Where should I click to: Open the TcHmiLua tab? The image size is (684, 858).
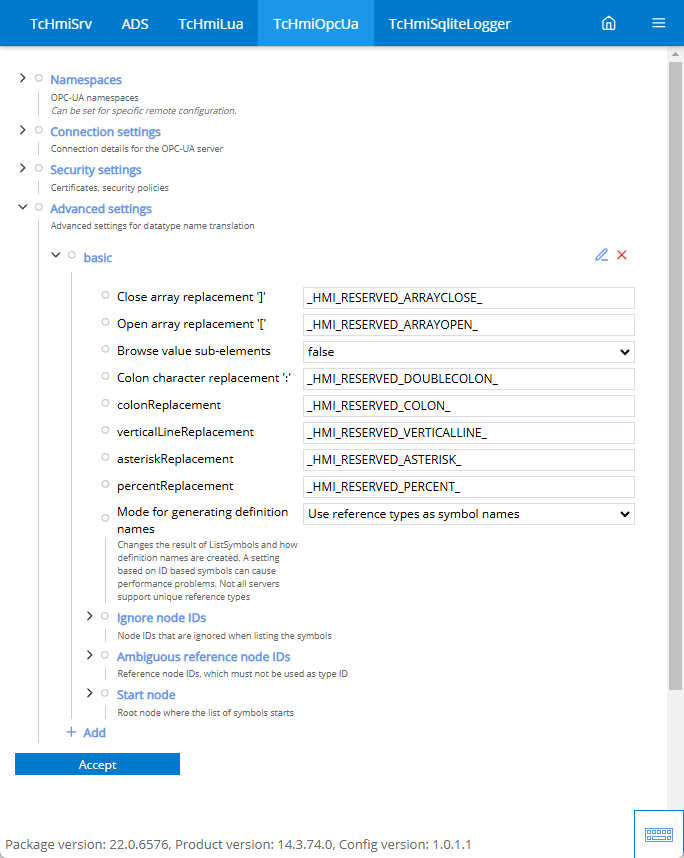tap(211, 24)
